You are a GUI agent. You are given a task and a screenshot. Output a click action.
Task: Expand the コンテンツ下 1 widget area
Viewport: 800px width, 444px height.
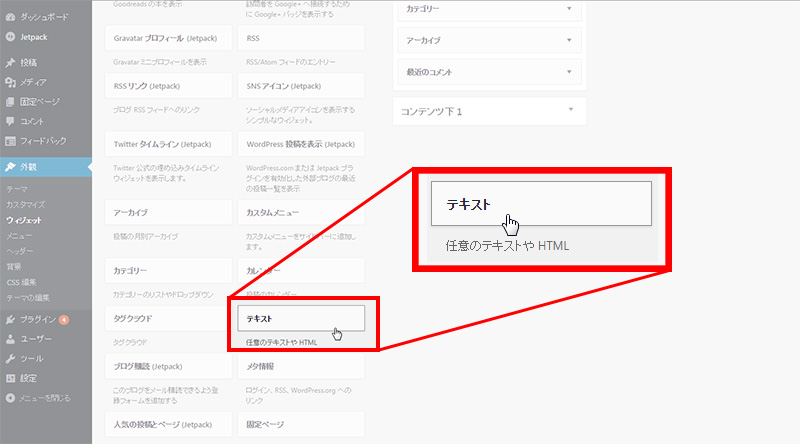[568, 110]
